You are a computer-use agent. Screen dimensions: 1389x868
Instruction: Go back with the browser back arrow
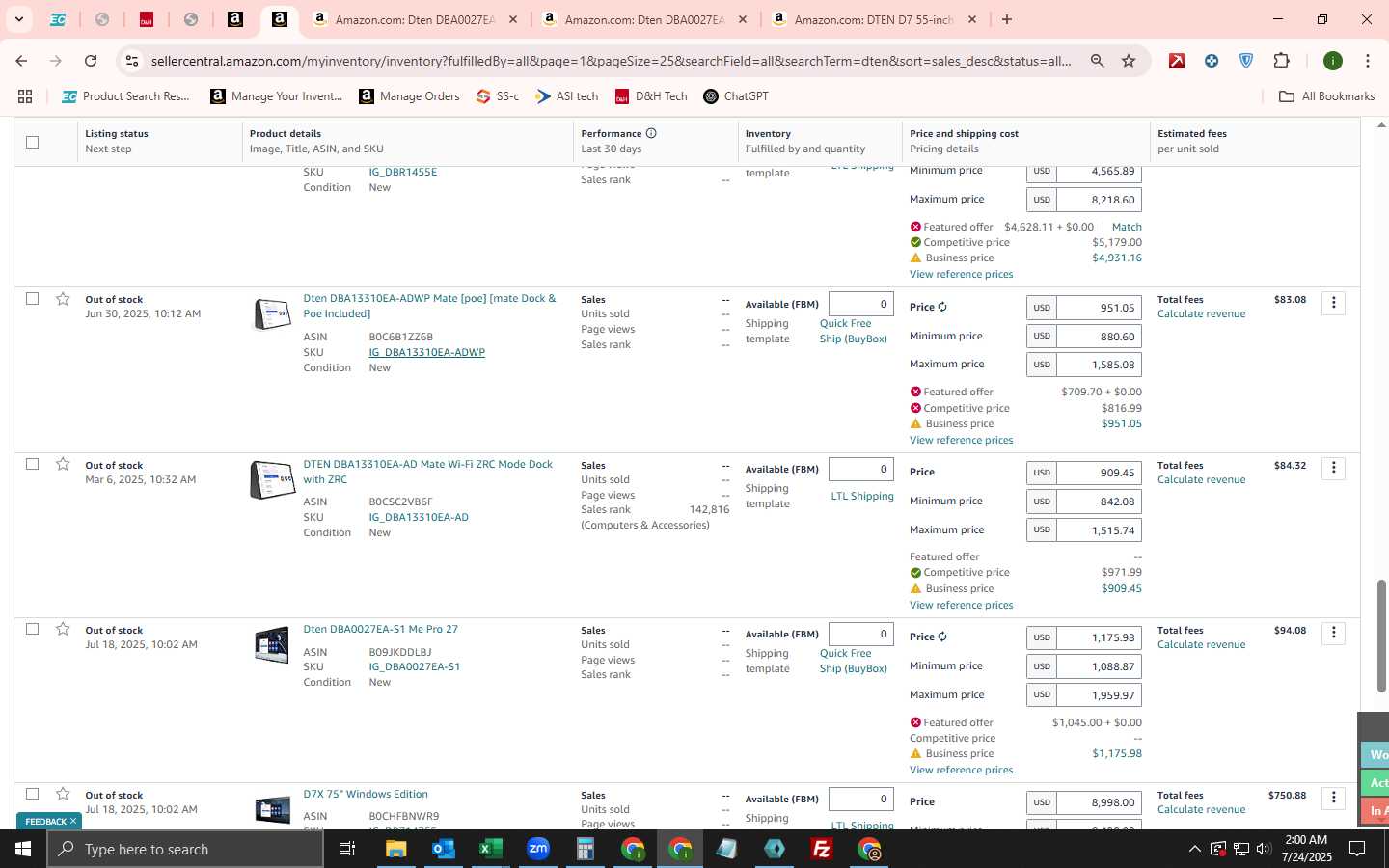click(21, 61)
